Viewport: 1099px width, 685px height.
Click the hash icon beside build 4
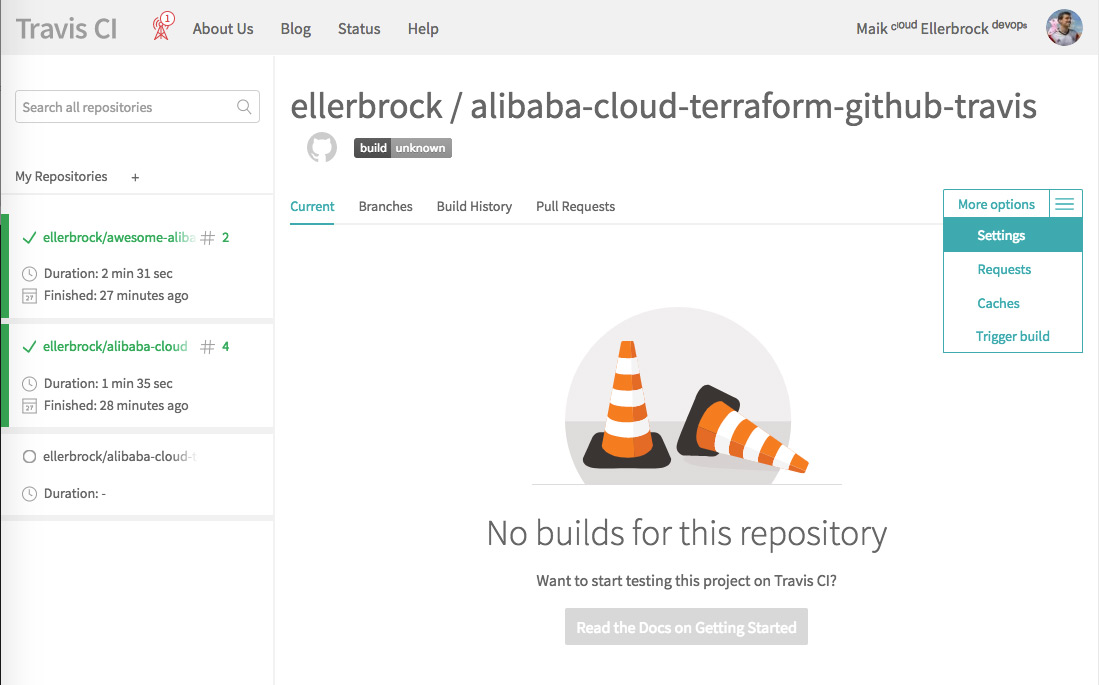[207, 346]
